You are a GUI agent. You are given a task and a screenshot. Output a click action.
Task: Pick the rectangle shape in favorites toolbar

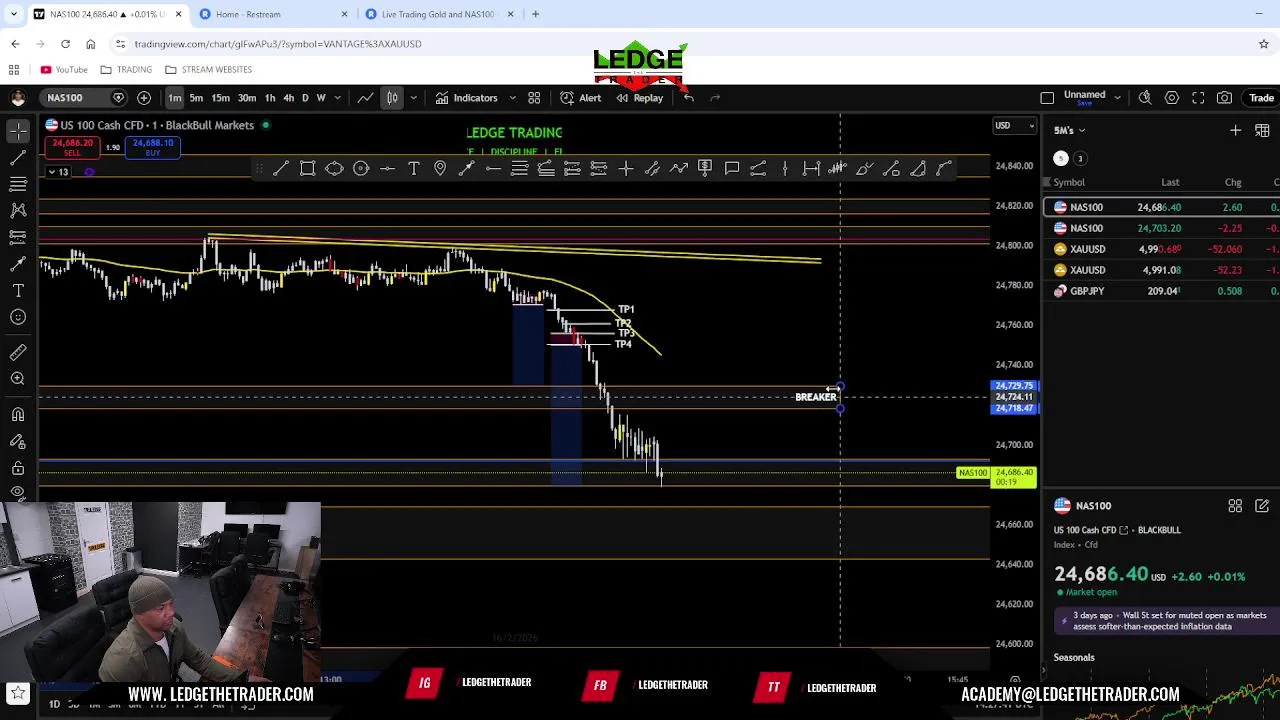(x=308, y=168)
